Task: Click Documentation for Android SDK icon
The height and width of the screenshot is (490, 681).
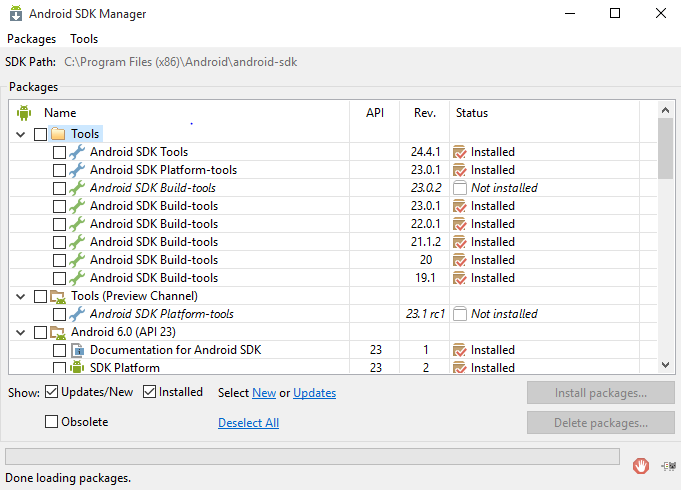Action: pos(77,350)
